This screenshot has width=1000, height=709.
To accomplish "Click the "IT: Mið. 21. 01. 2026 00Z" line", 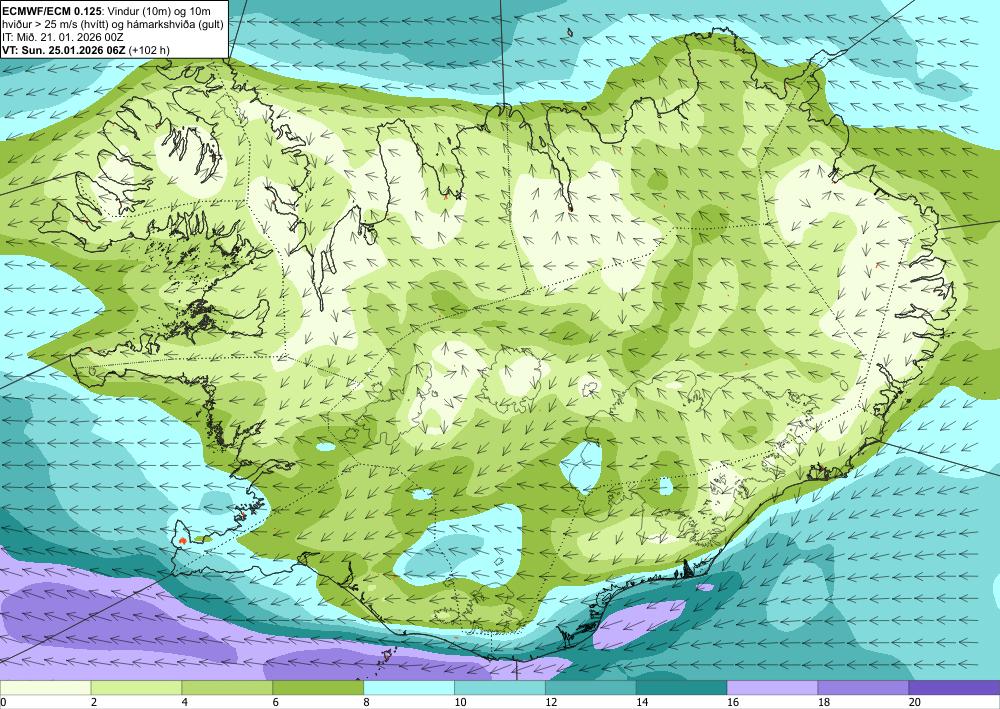I will pos(62,37).
